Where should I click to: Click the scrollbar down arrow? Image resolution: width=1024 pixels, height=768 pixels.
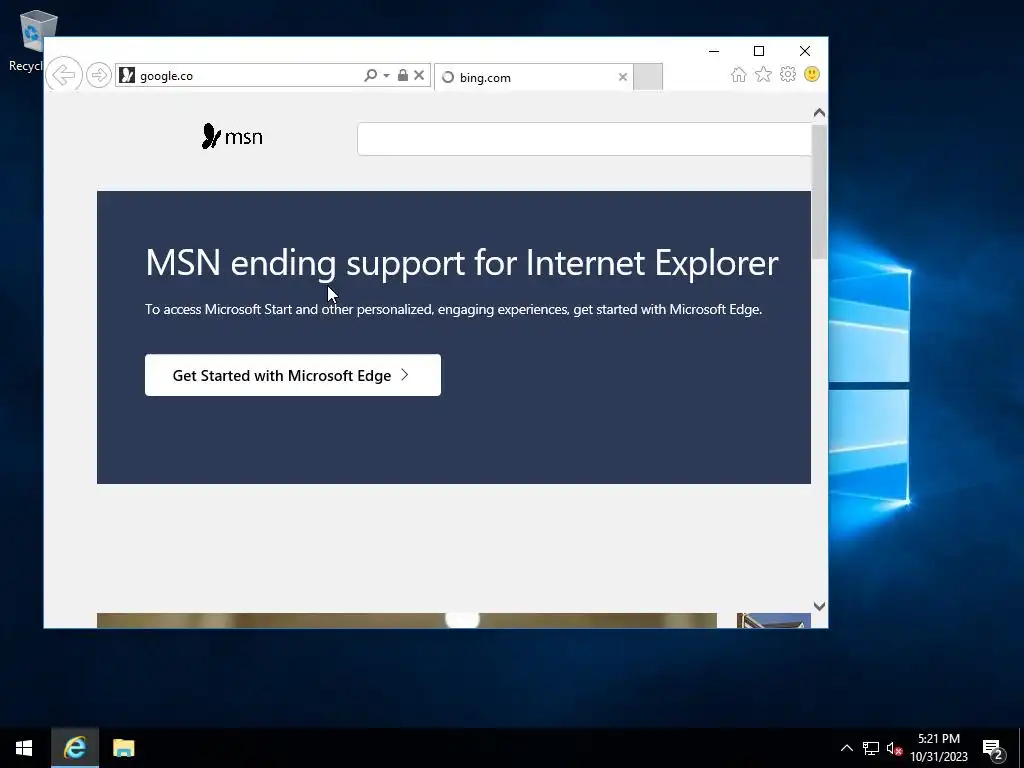point(820,607)
